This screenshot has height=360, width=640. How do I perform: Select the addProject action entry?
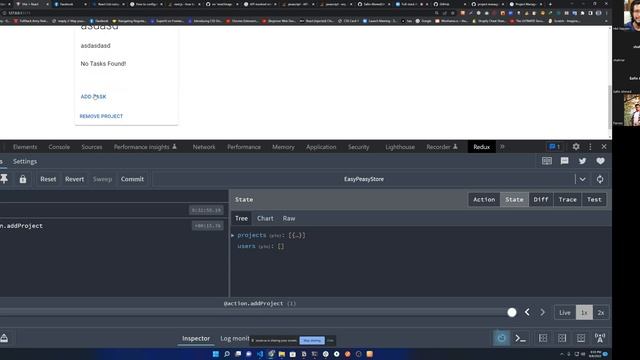(x=114, y=226)
